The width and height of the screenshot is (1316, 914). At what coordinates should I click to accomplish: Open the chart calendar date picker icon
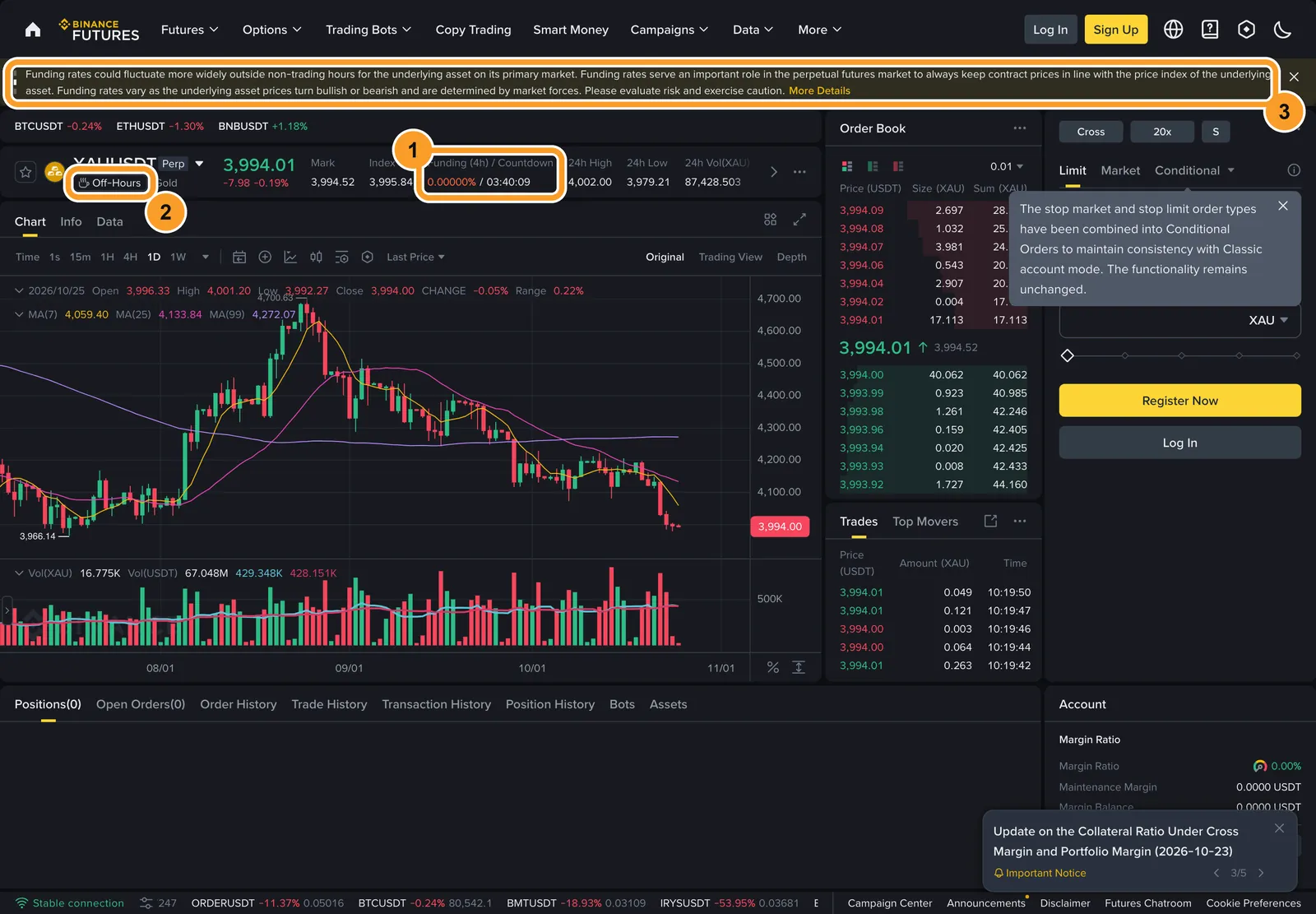click(239, 257)
